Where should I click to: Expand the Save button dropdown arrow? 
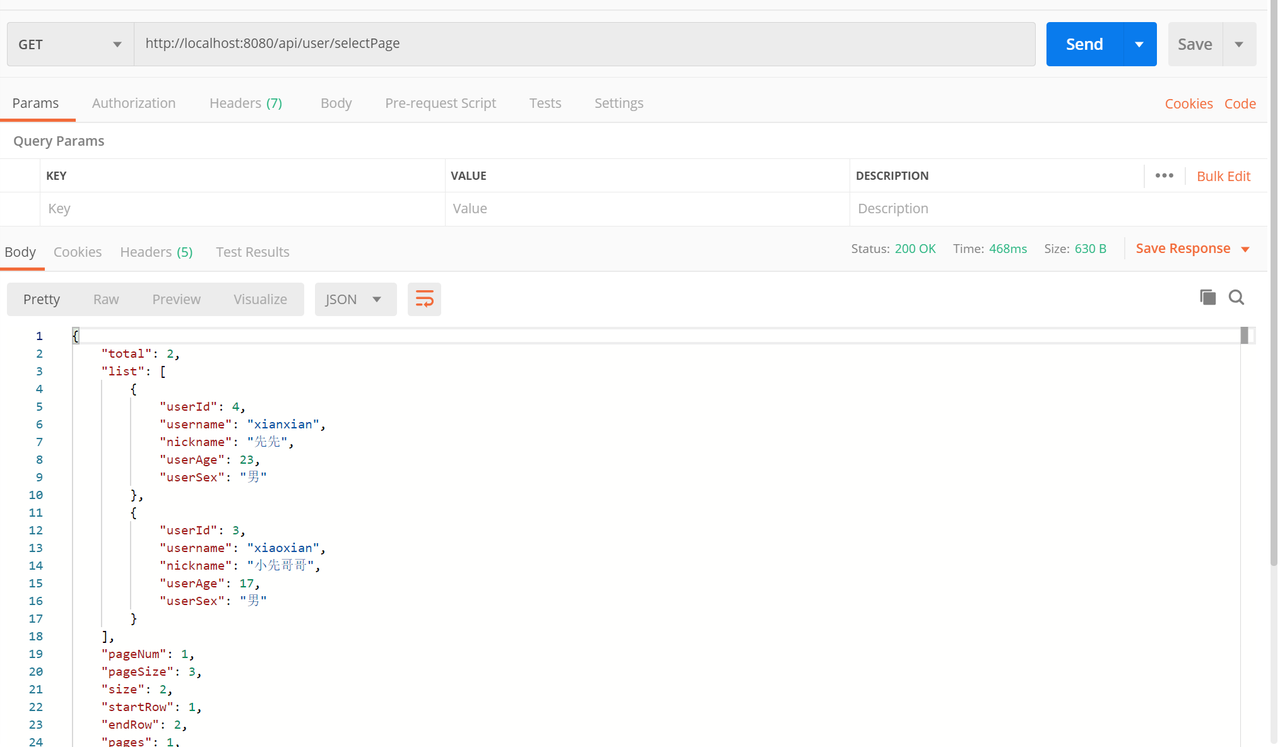coord(1239,44)
